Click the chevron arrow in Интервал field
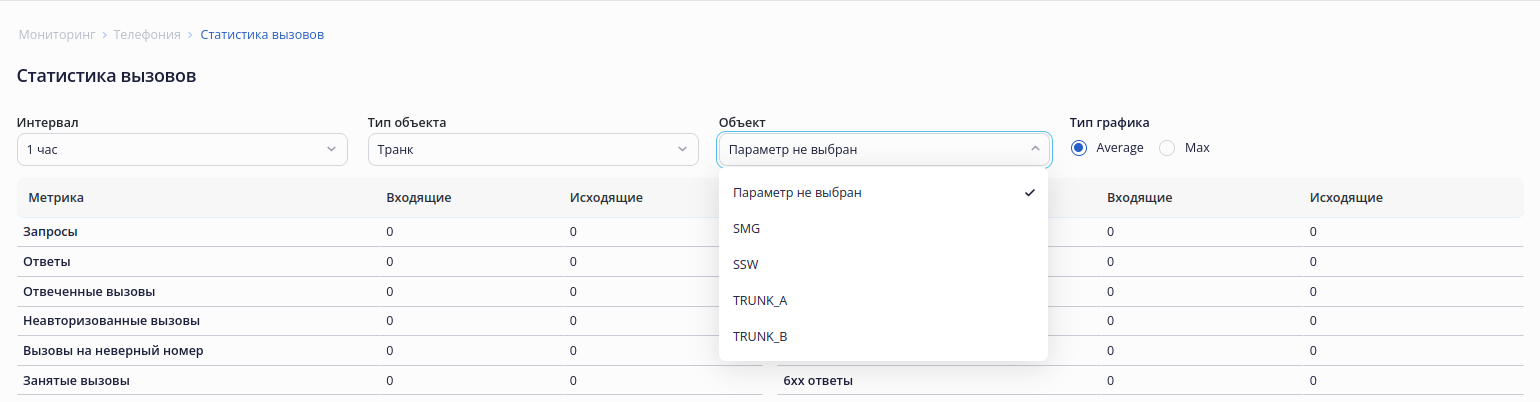1540x402 pixels. click(x=332, y=149)
